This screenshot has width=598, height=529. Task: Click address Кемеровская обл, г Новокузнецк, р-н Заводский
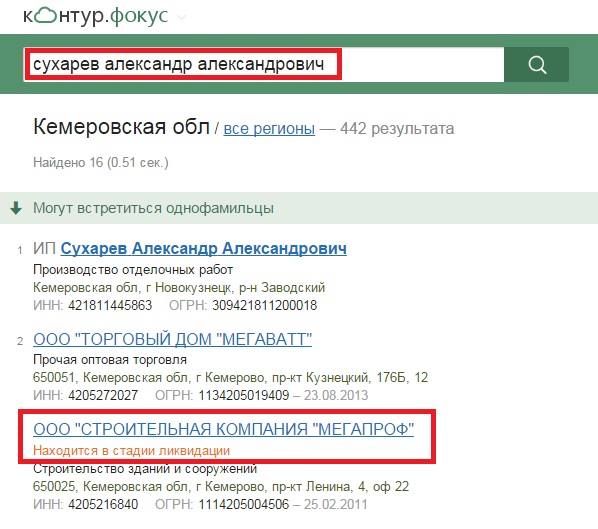coord(179,287)
